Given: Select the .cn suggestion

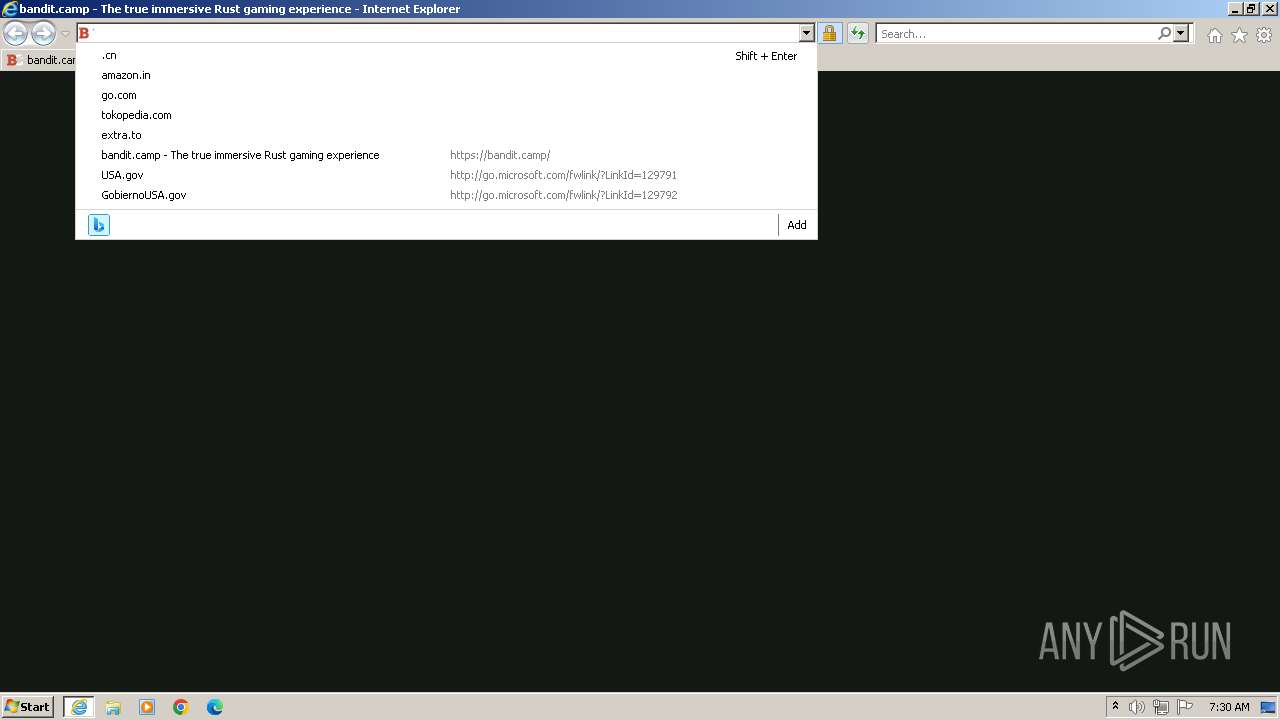Looking at the screenshot, I should pos(446,55).
